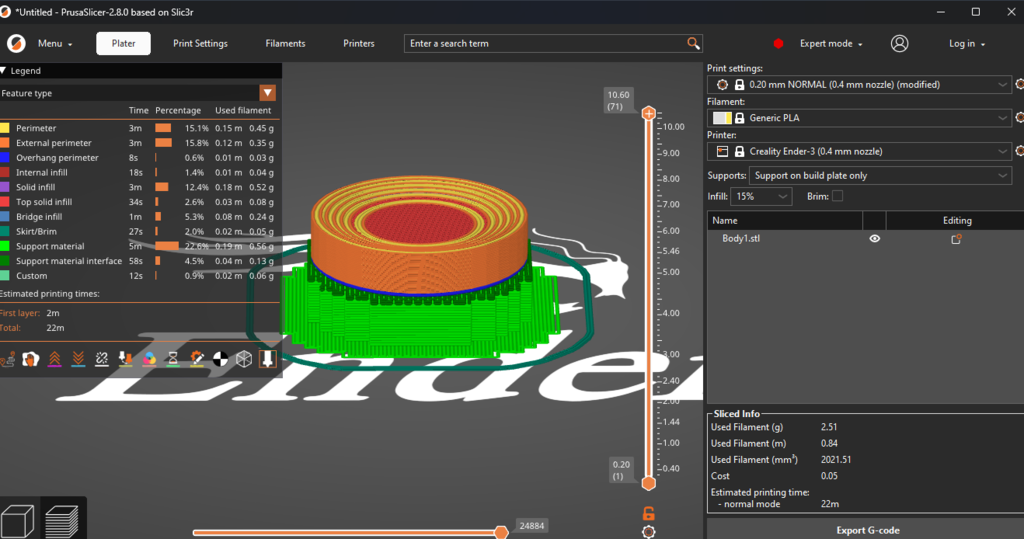Click the red Expert mode indicator
Image resolution: width=1024 pixels, height=539 pixels.
click(778, 44)
